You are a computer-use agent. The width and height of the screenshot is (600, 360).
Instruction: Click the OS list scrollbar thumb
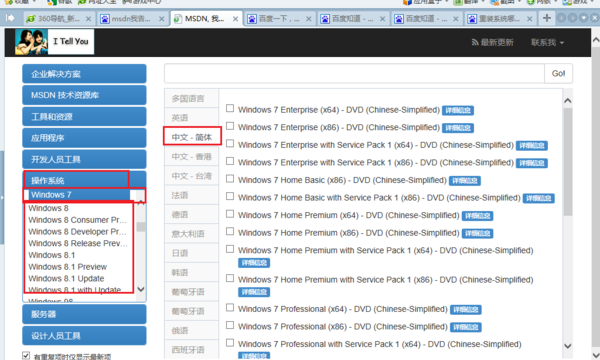[141, 226]
